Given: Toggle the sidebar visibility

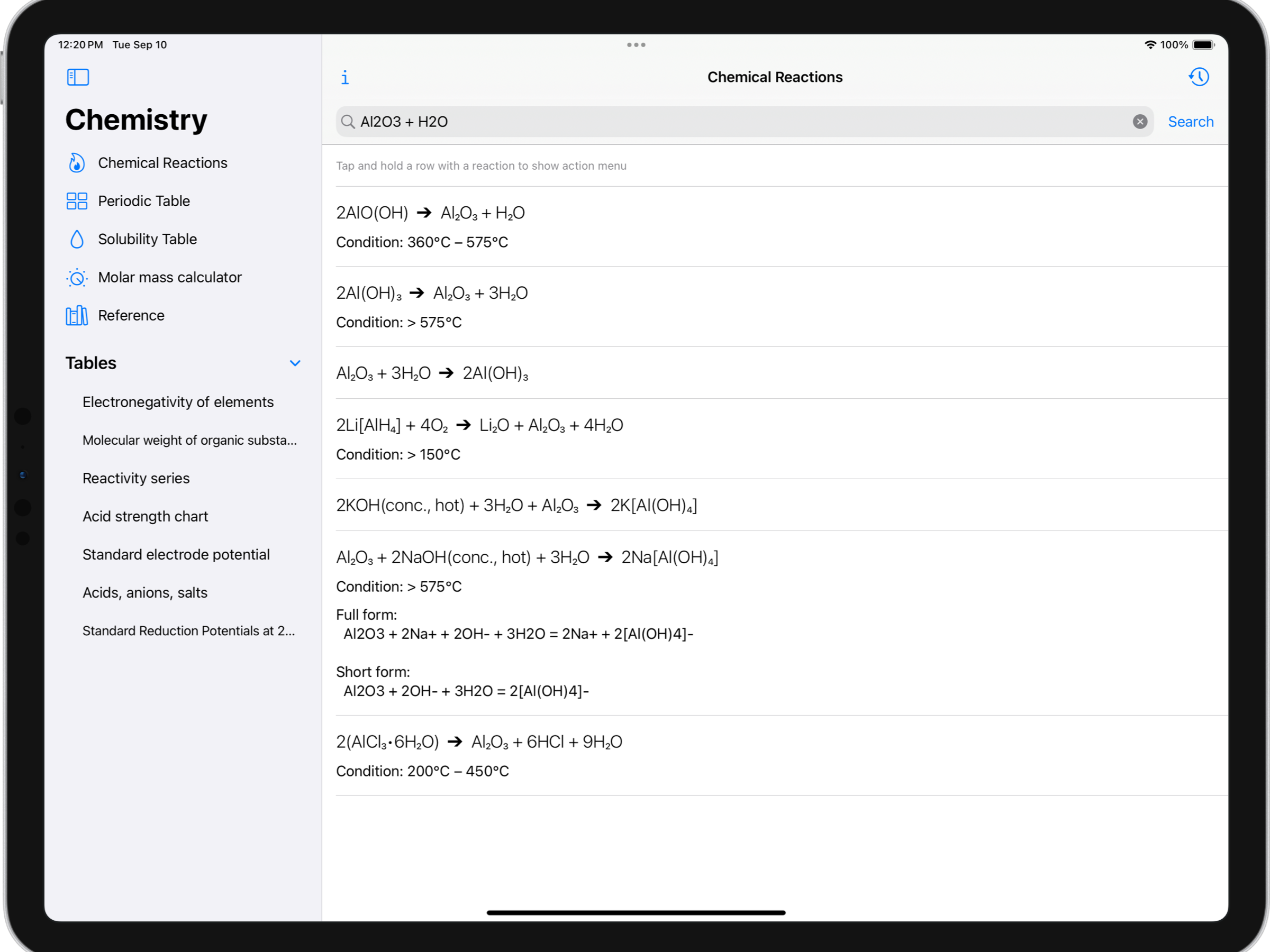Looking at the screenshot, I should (x=78, y=76).
